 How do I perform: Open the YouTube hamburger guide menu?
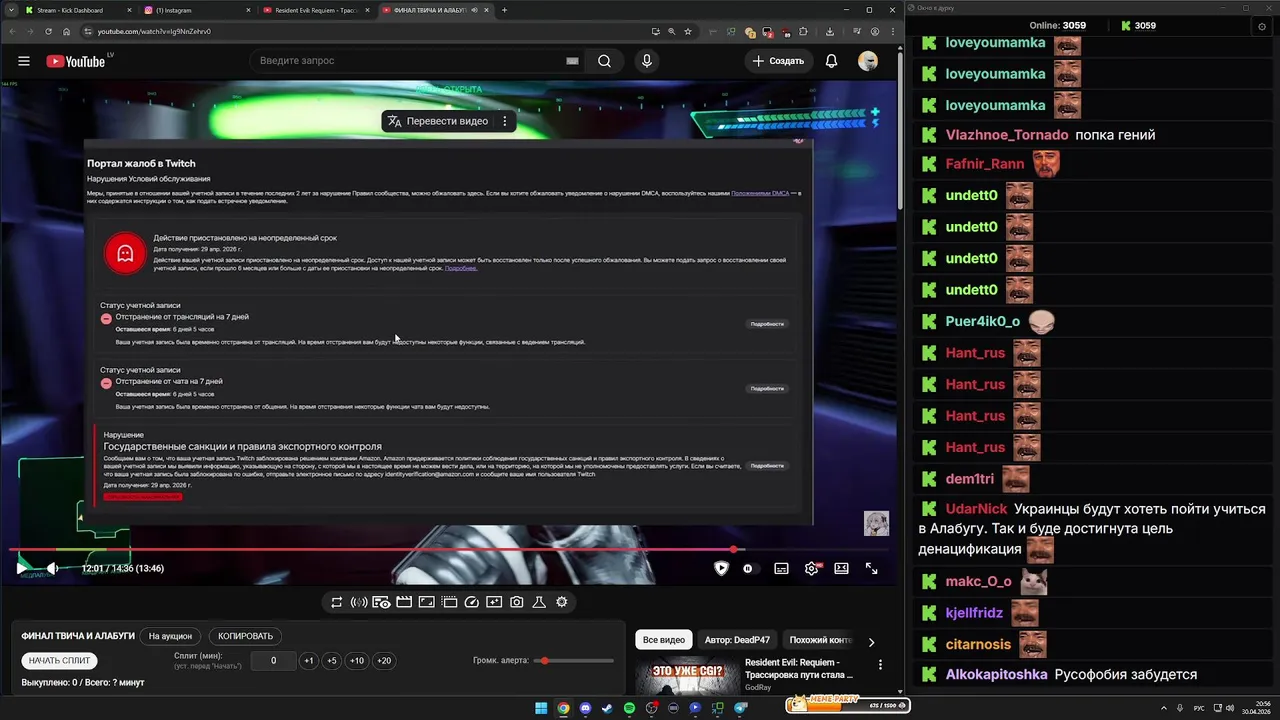pyautogui.click(x=24, y=61)
